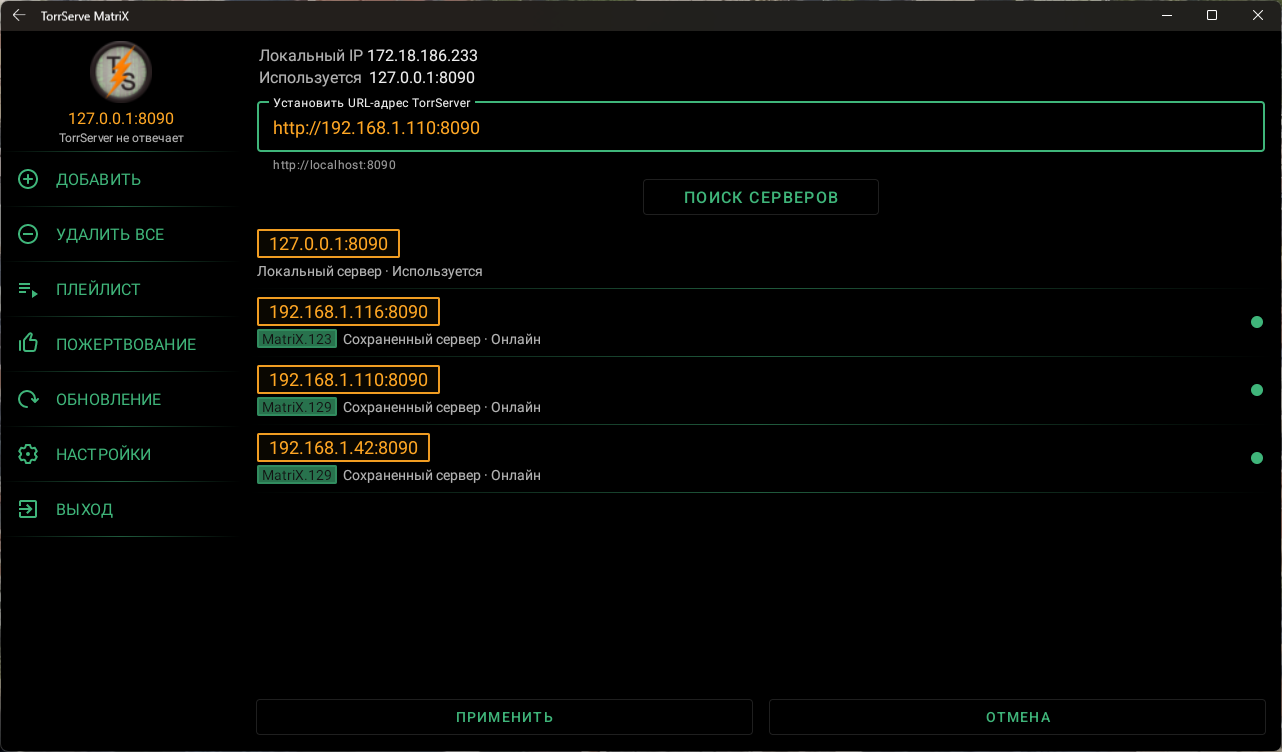Click the http://localhost:8090 hint text
The image size is (1282, 752).
tap(335, 165)
